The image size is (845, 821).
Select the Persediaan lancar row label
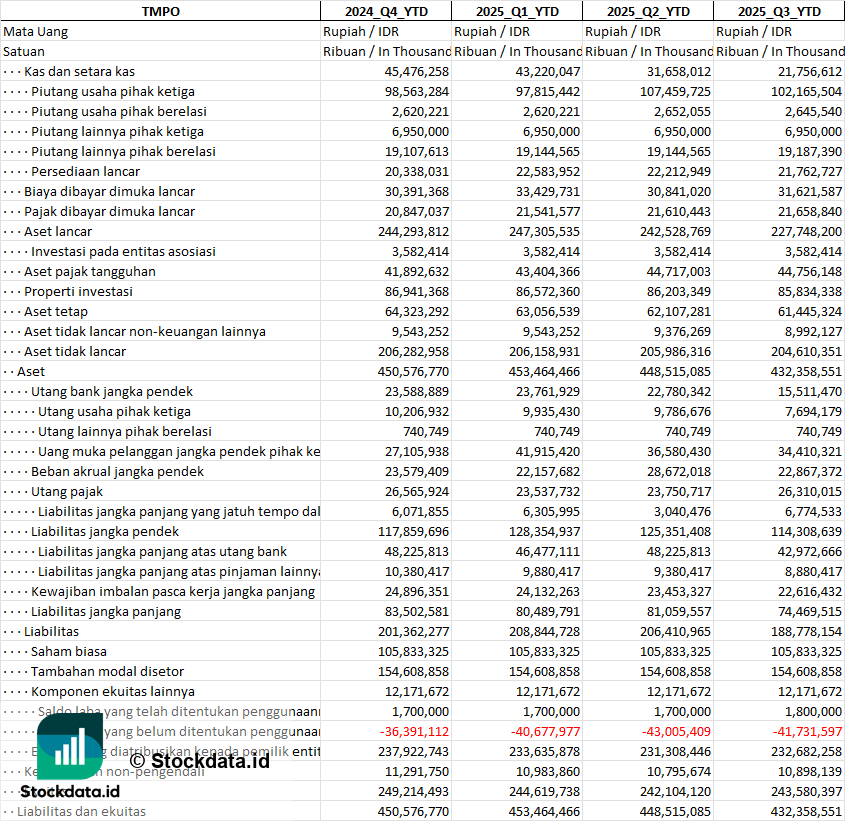click(85, 171)
